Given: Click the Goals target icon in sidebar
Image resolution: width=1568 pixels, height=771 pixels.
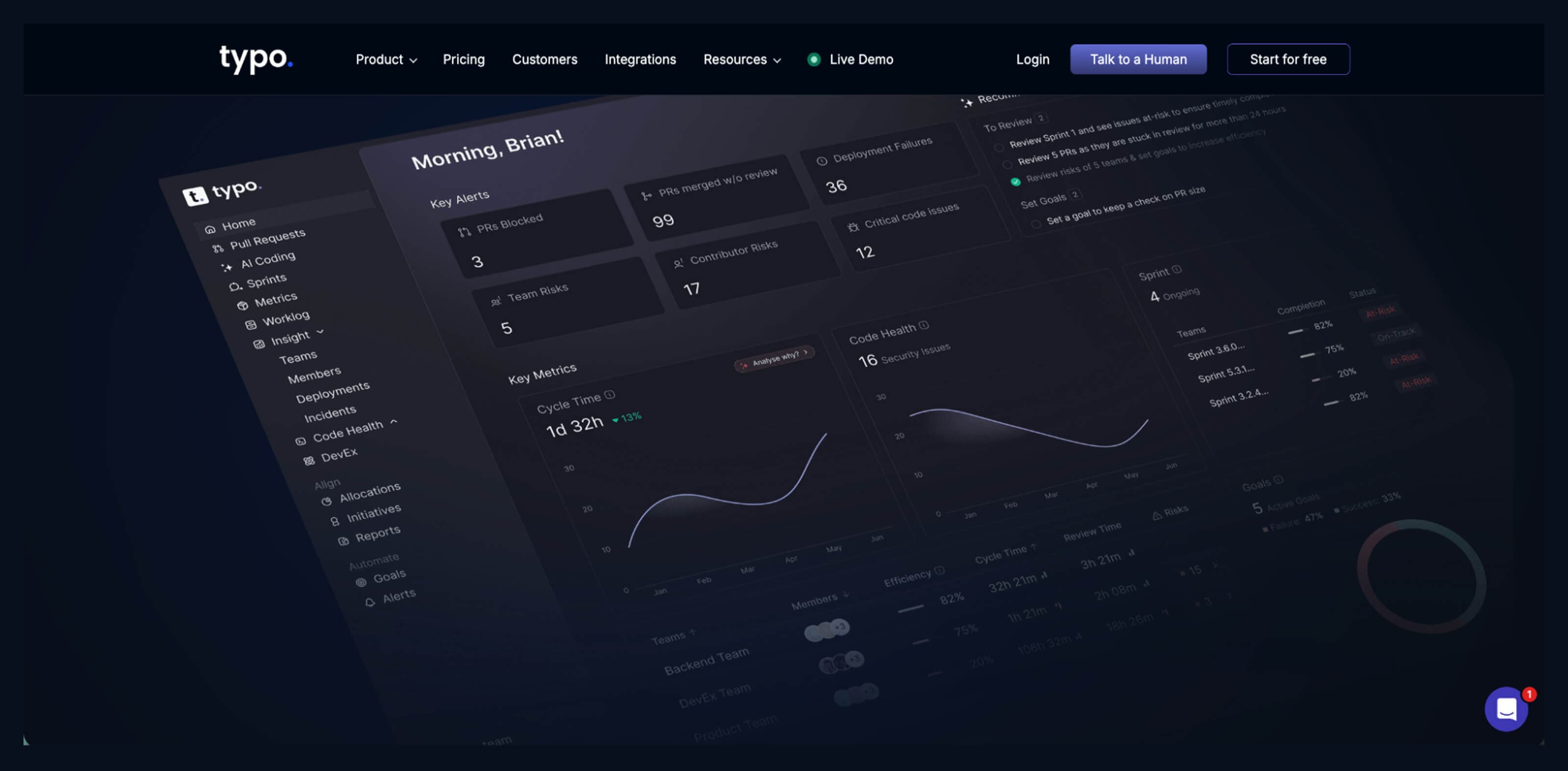Looking at the screenshot, I should (361, 582).
